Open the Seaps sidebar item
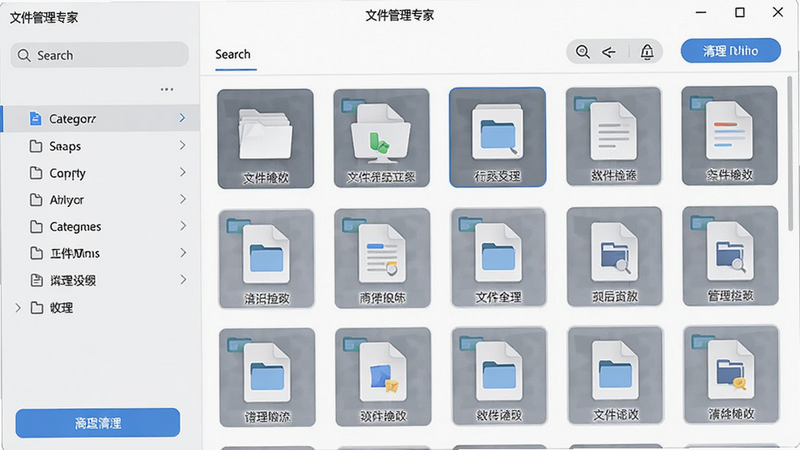 click(101, 146)
